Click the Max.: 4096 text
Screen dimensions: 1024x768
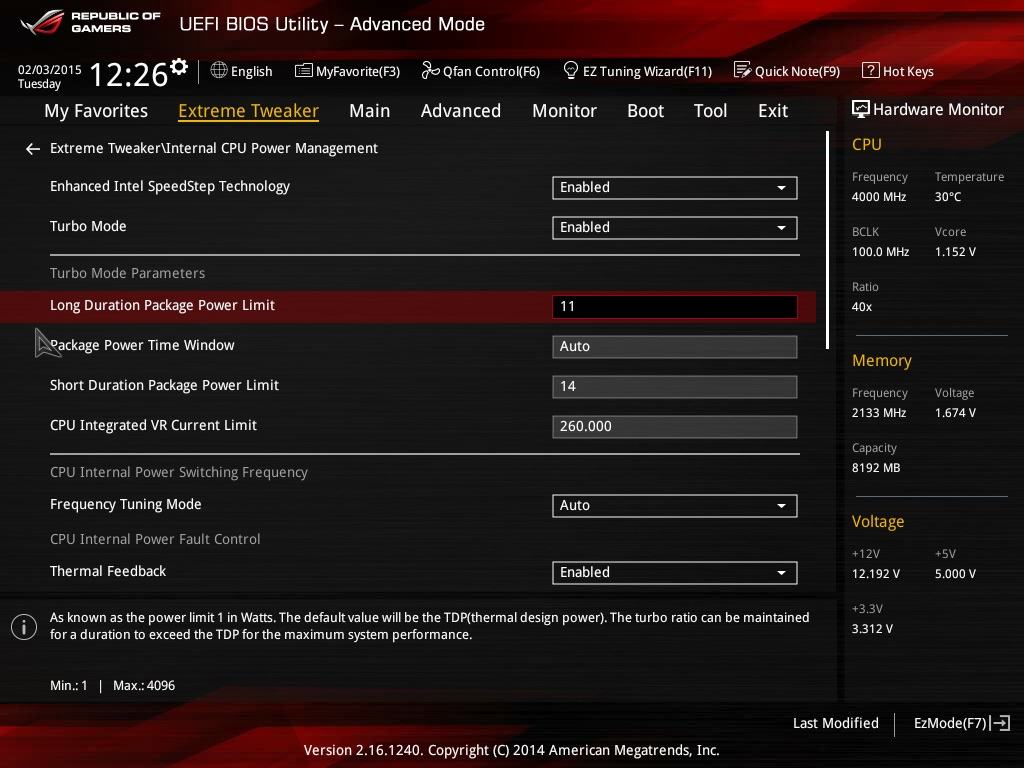144,686
